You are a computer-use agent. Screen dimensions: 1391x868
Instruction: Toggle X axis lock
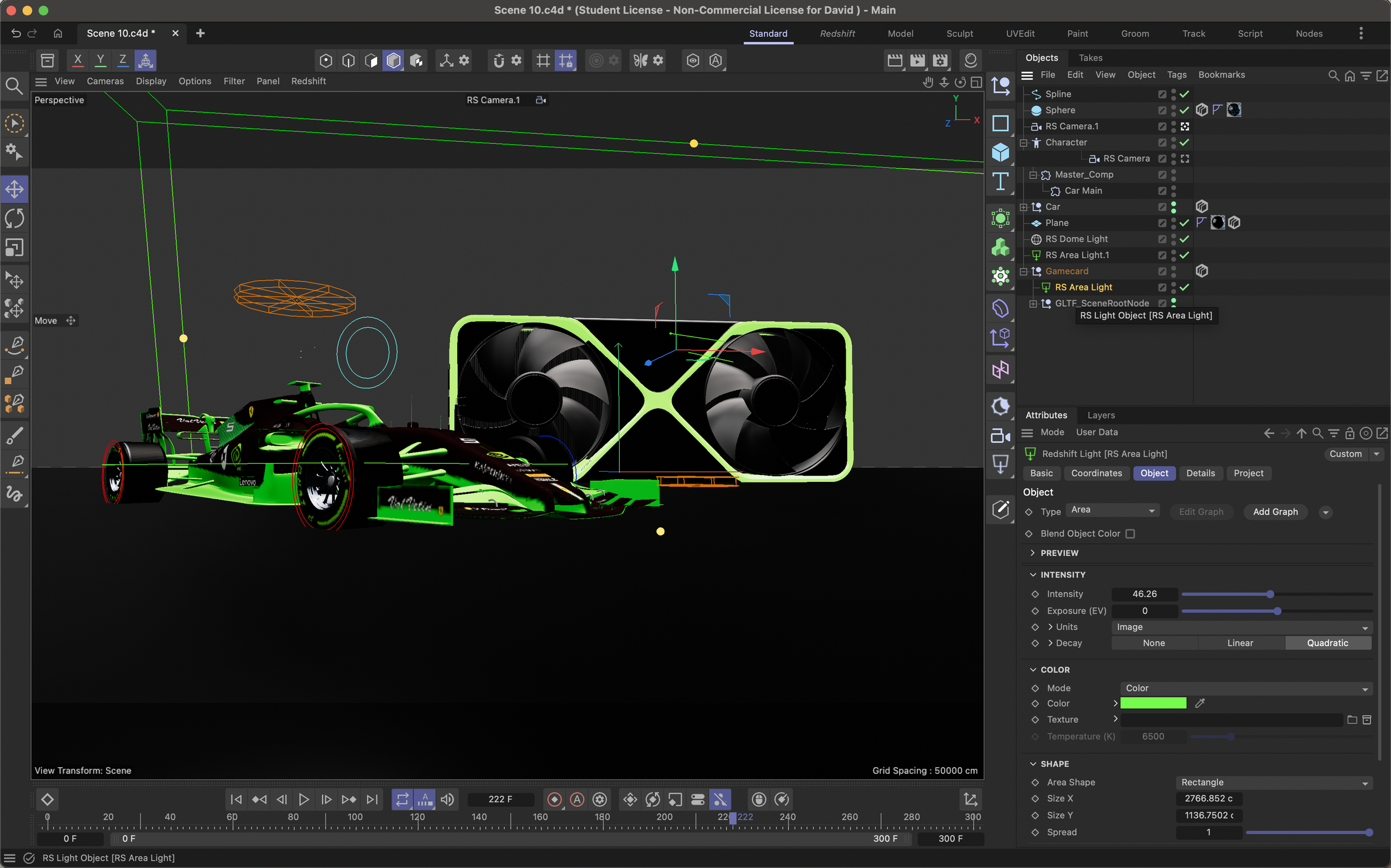pyautogui.click(x=77, y=60)
